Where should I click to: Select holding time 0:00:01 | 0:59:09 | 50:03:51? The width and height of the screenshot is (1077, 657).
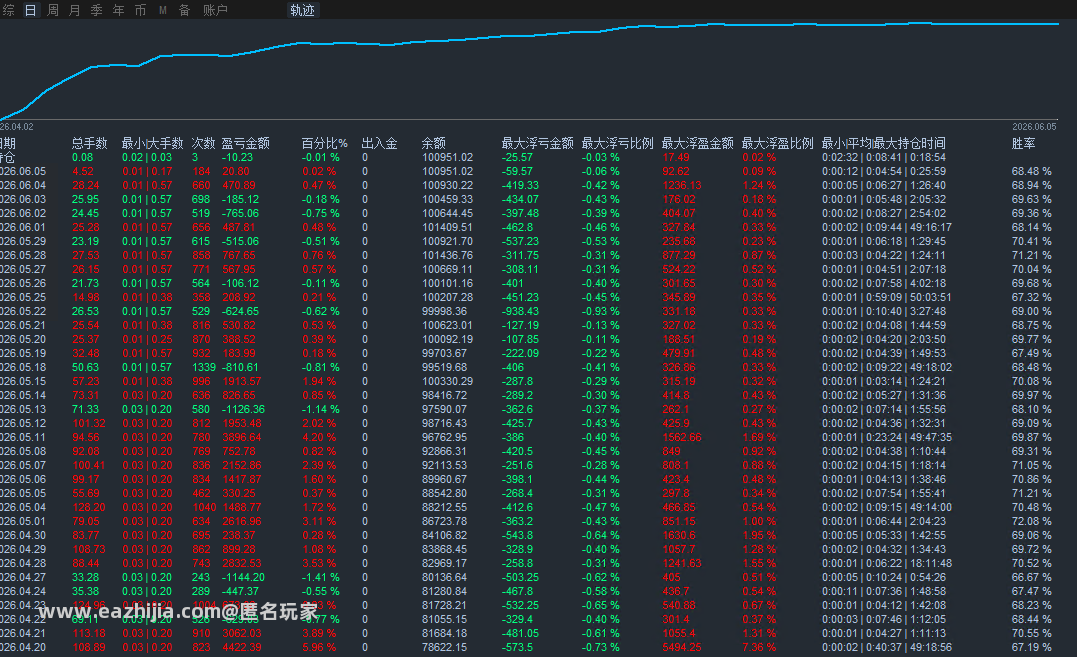886,297
